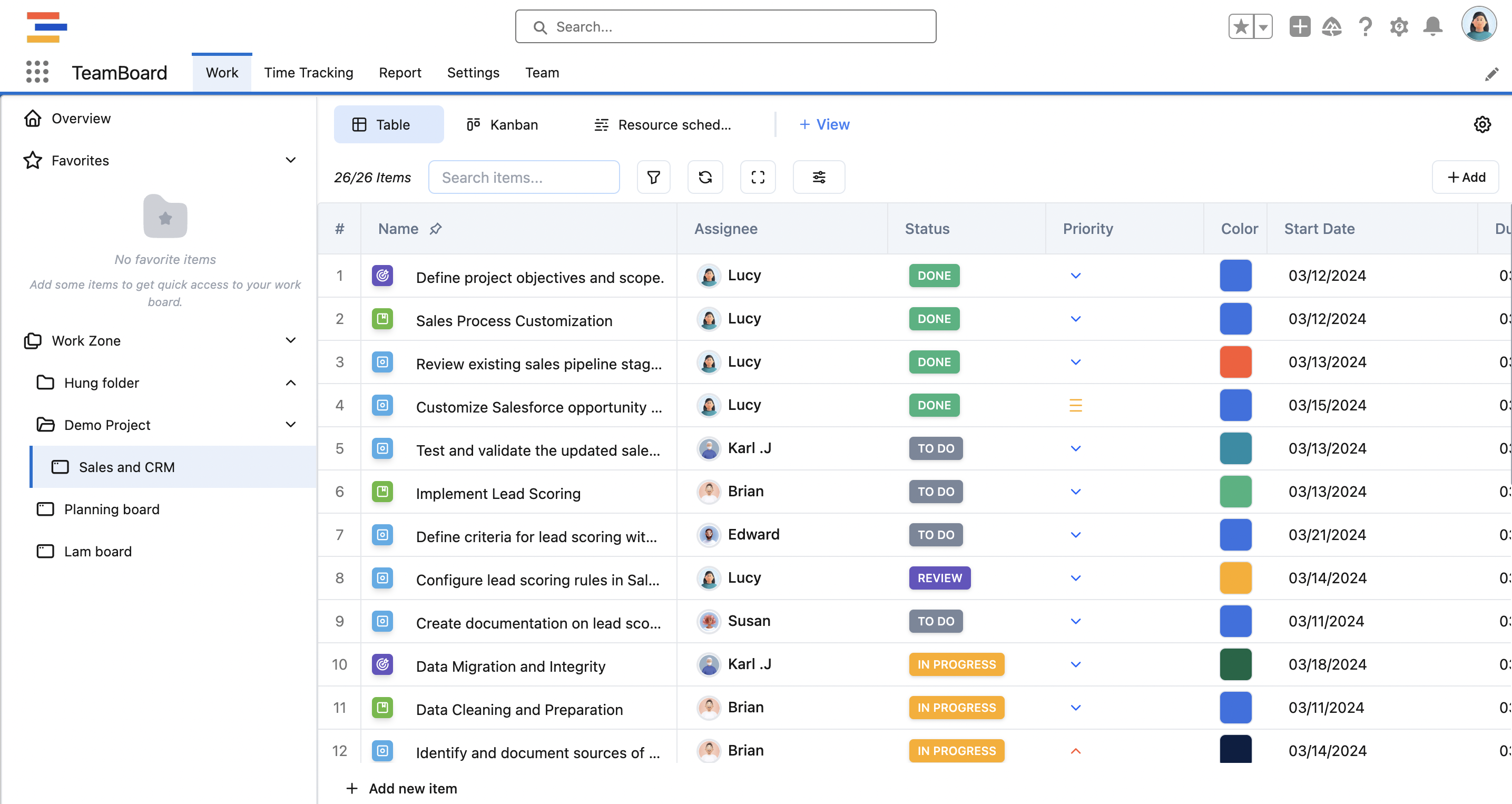Screen dimensions: 1512x804
Task: Click the red color swatch in row 3
Action: 1235,362
